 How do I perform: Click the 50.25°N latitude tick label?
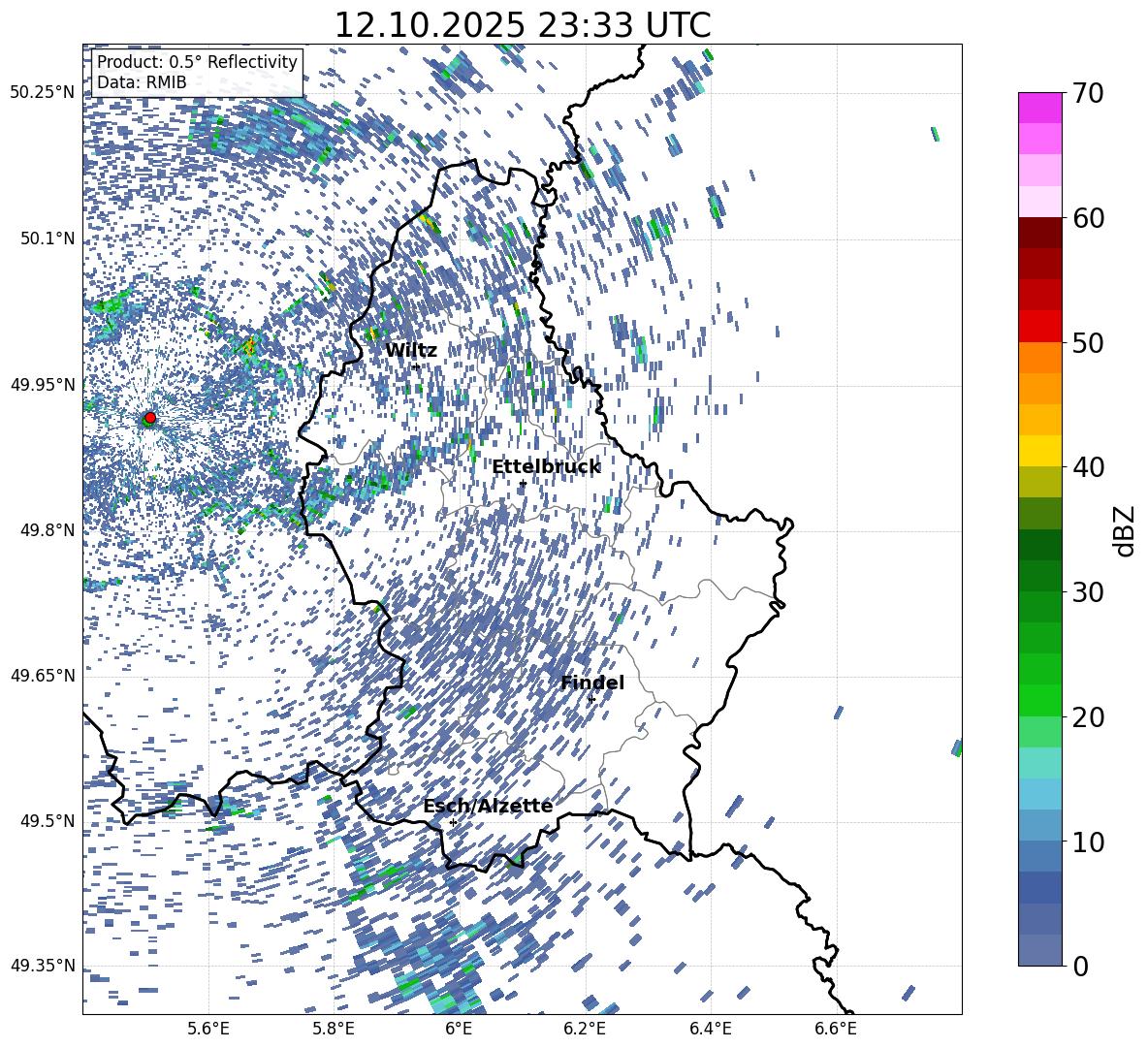click(44, 93)
